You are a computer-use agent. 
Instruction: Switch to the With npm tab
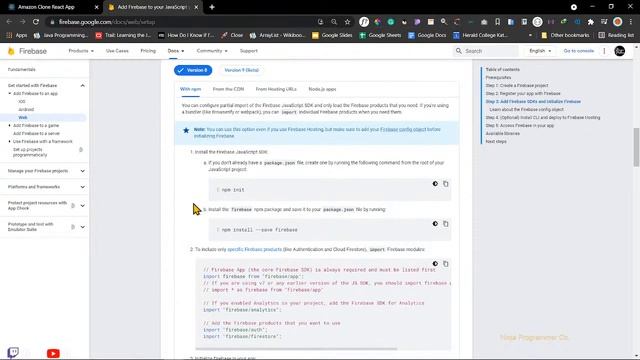point(190,89)
